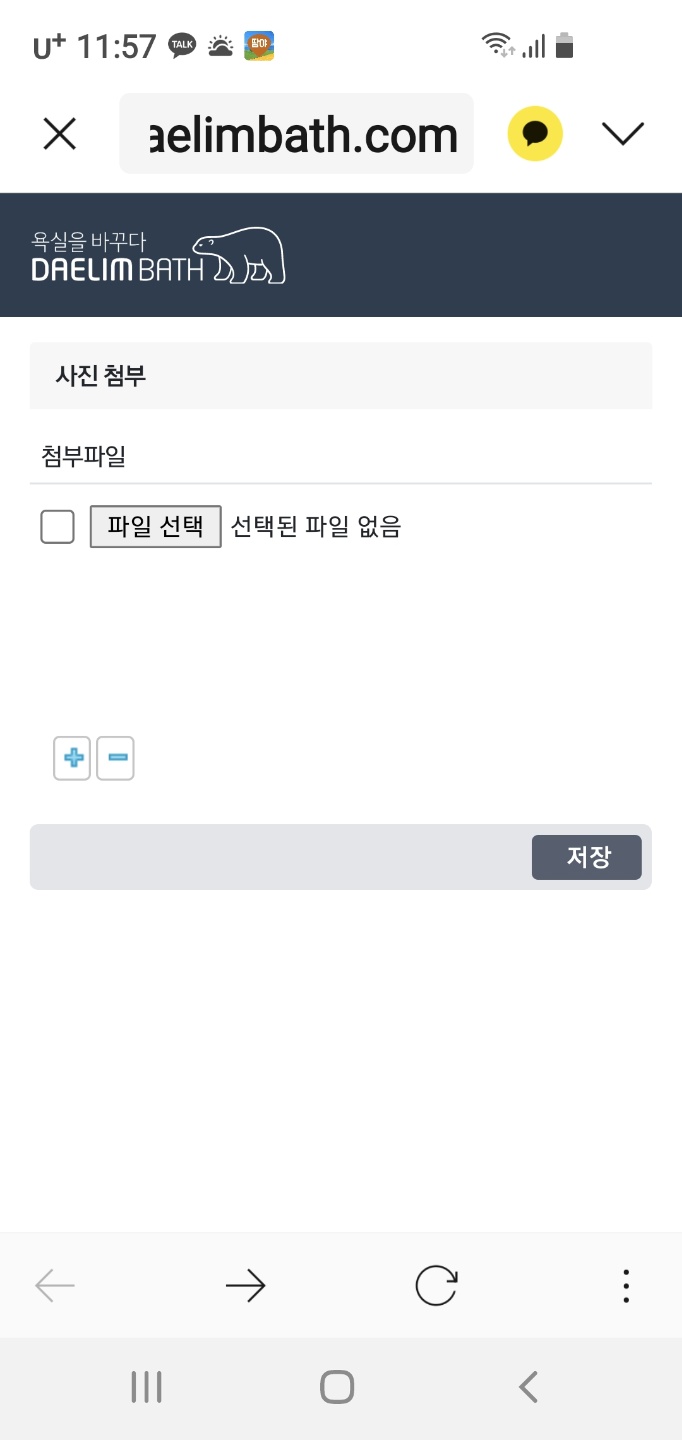Tap the Daelim Bath polar bear logo
The width and height of the screenshot is (682, 1440).
click(x=159, y=256)
